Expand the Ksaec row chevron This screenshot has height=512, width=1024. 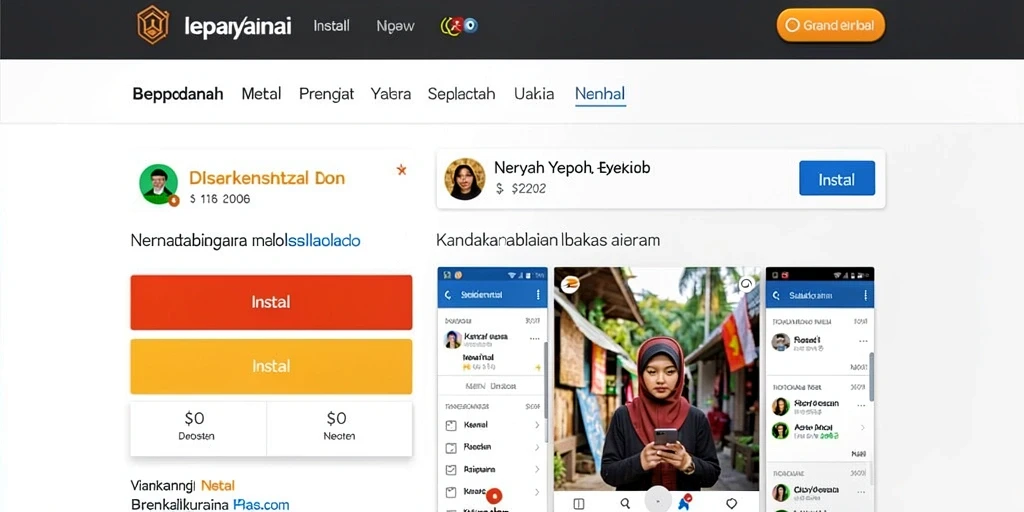click(537, 492)
